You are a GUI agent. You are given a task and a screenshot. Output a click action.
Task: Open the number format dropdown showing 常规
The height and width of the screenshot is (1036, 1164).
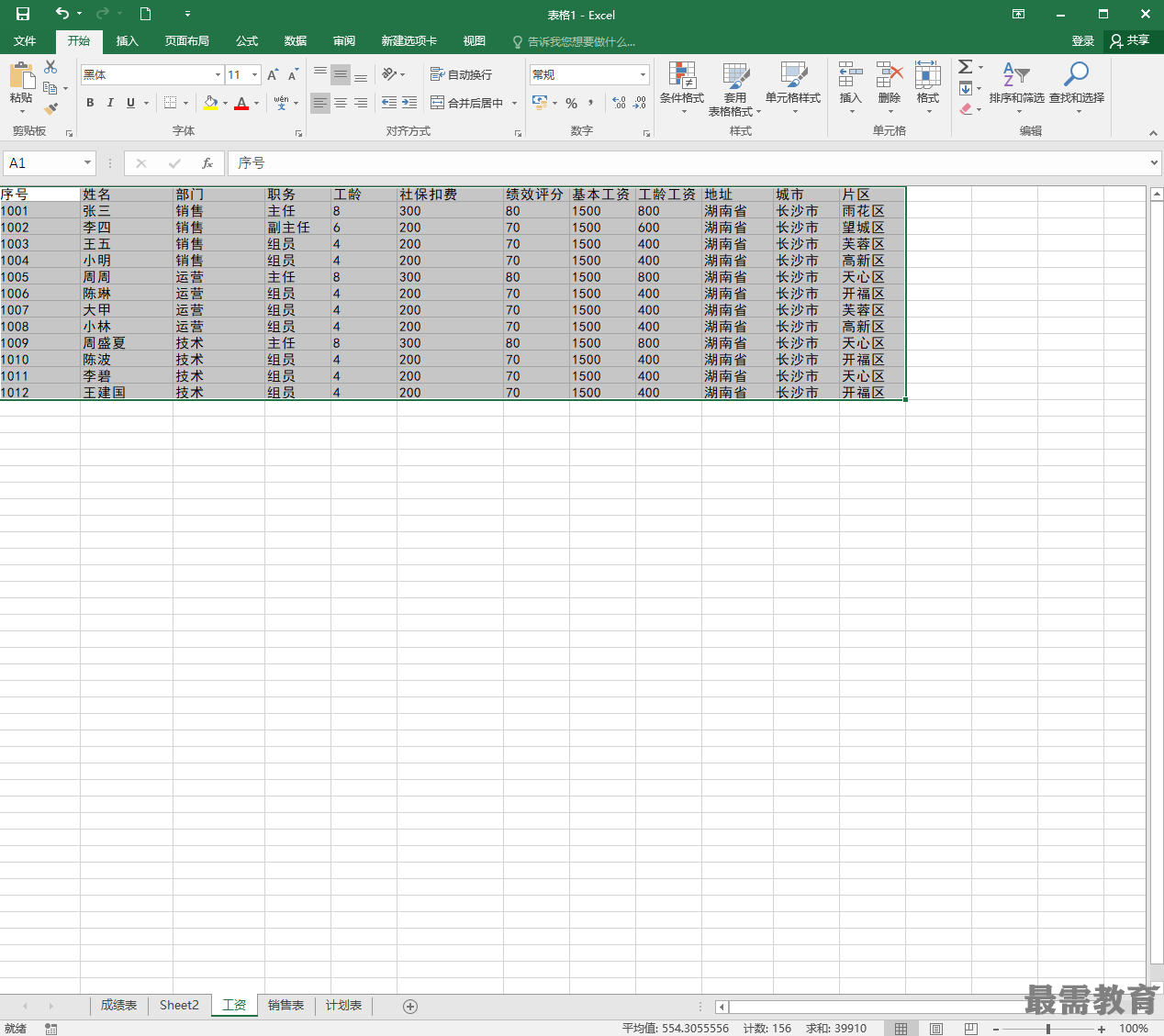(x=643, y=74)
